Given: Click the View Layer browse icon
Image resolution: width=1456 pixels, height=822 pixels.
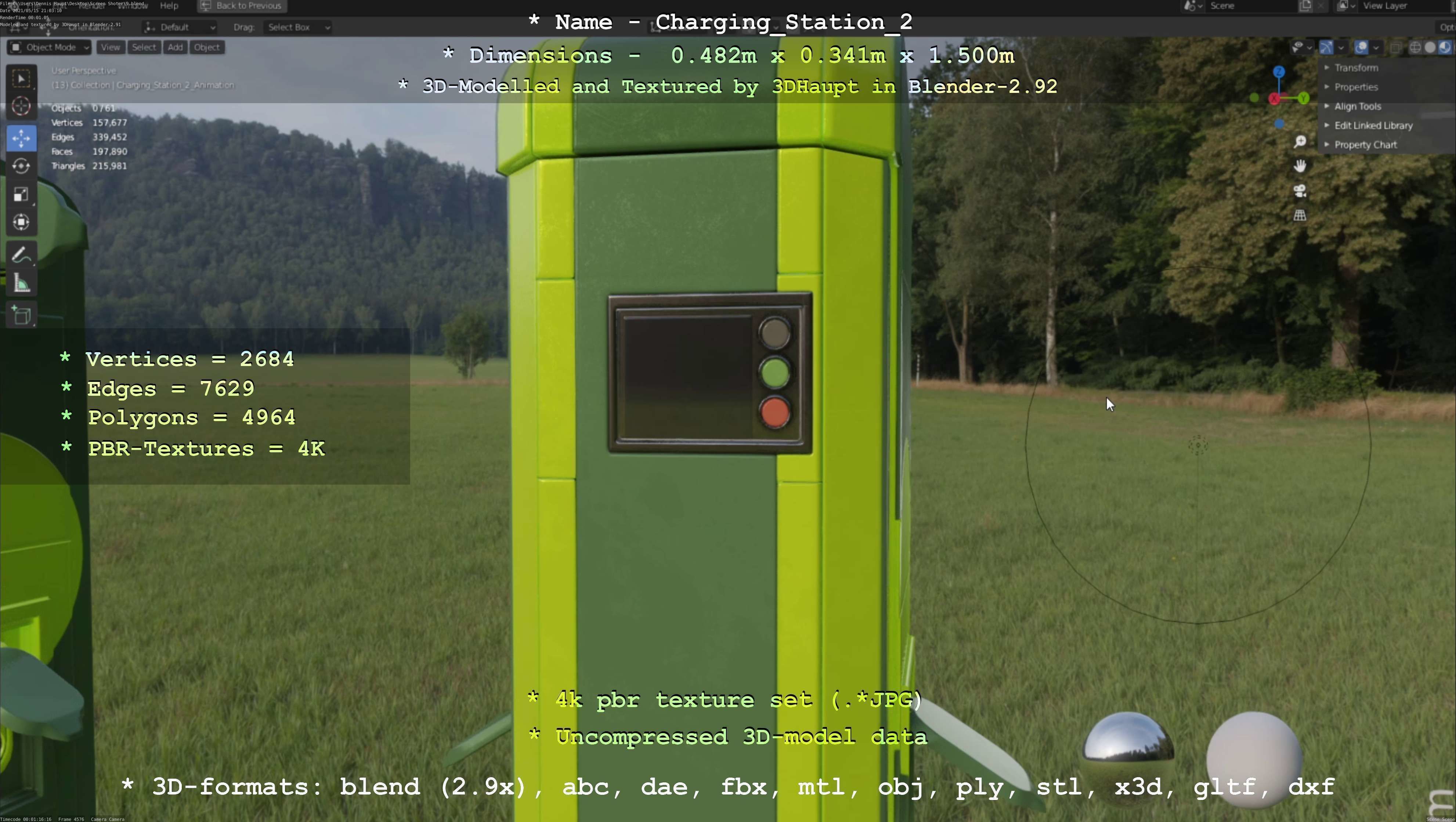Looking at the screenshot, I should (x=1346, y=6).
